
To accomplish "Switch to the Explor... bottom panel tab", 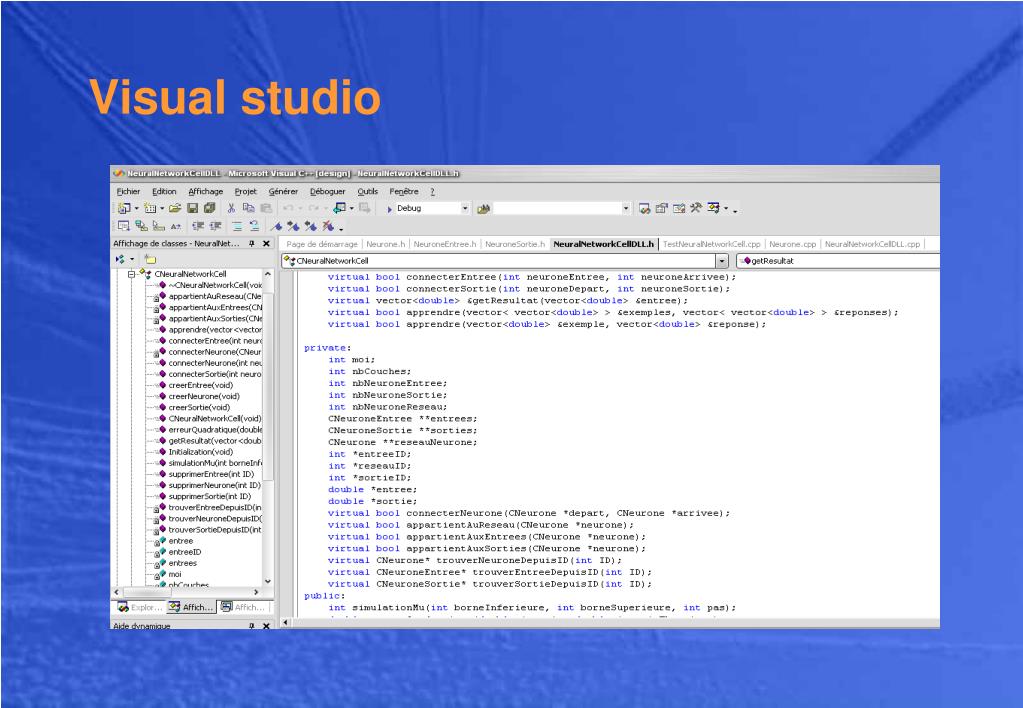I will [x=140, y=607].
